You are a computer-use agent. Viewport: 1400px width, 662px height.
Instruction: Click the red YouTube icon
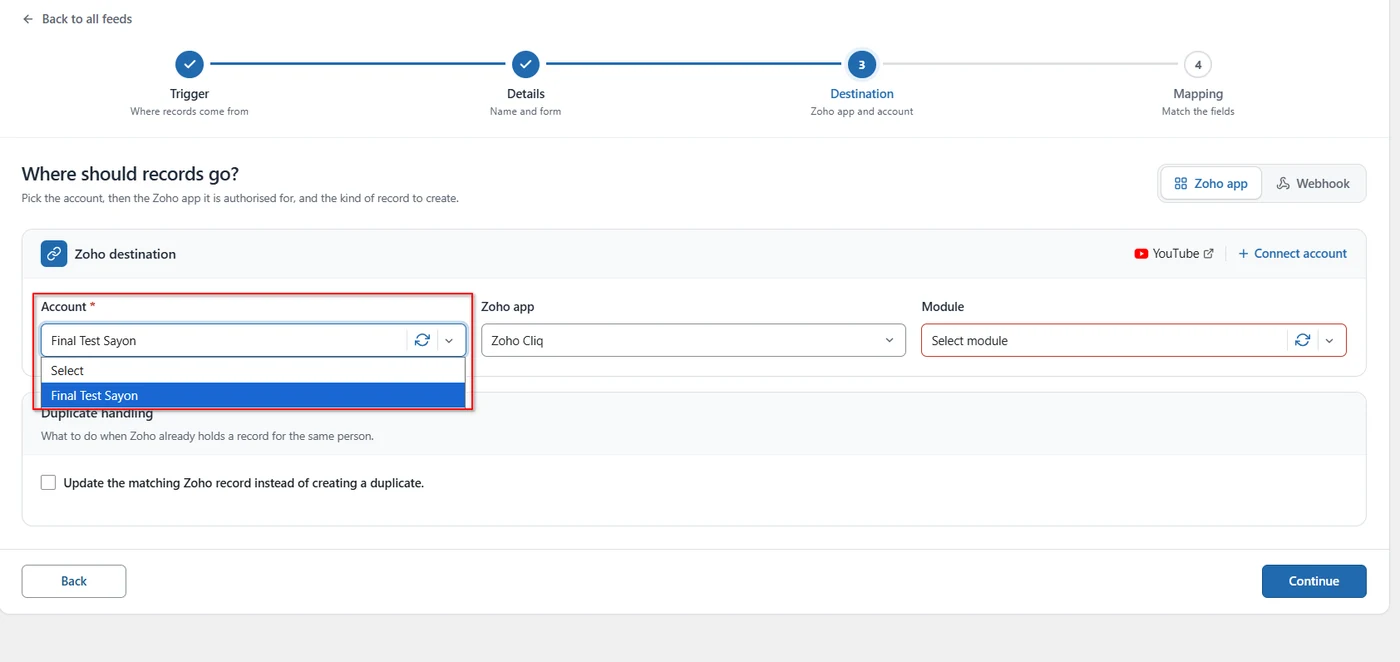pos(1141,254)
